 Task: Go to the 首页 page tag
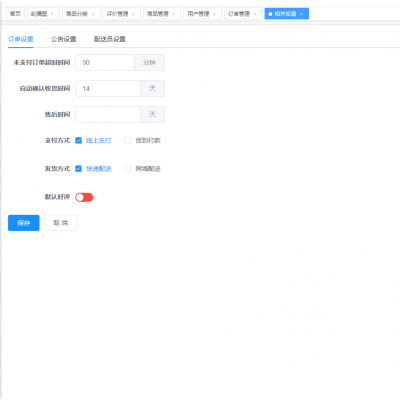coord(15,14)
